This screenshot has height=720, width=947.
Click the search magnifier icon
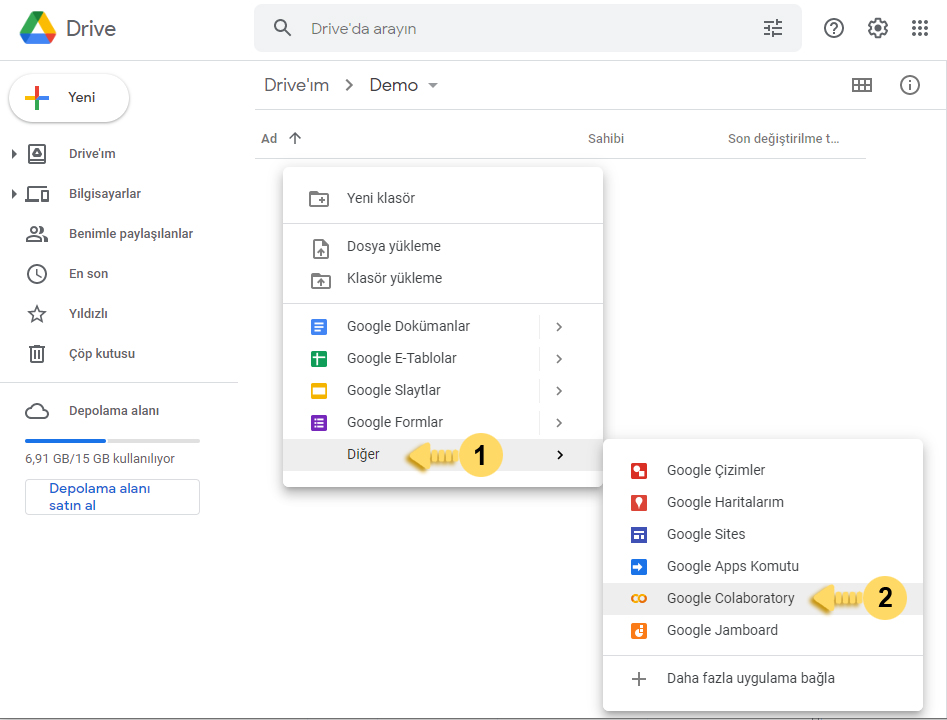282,28
